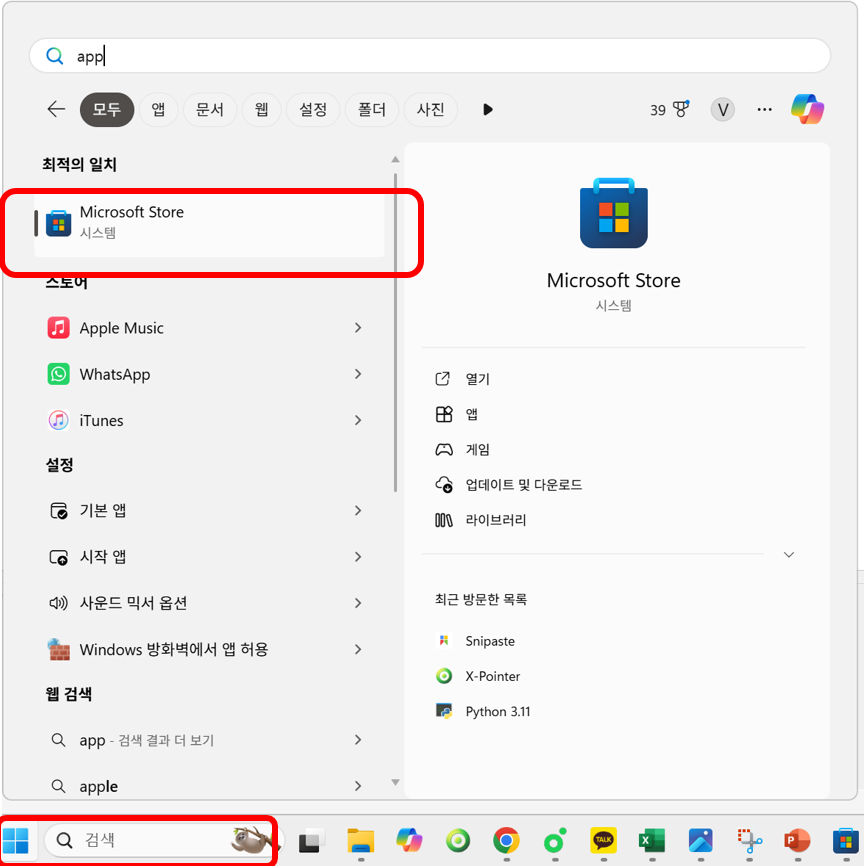Open Copilot from the taskbar
Image resolution: width=865 pixels, height=866 pixels.
409,841
